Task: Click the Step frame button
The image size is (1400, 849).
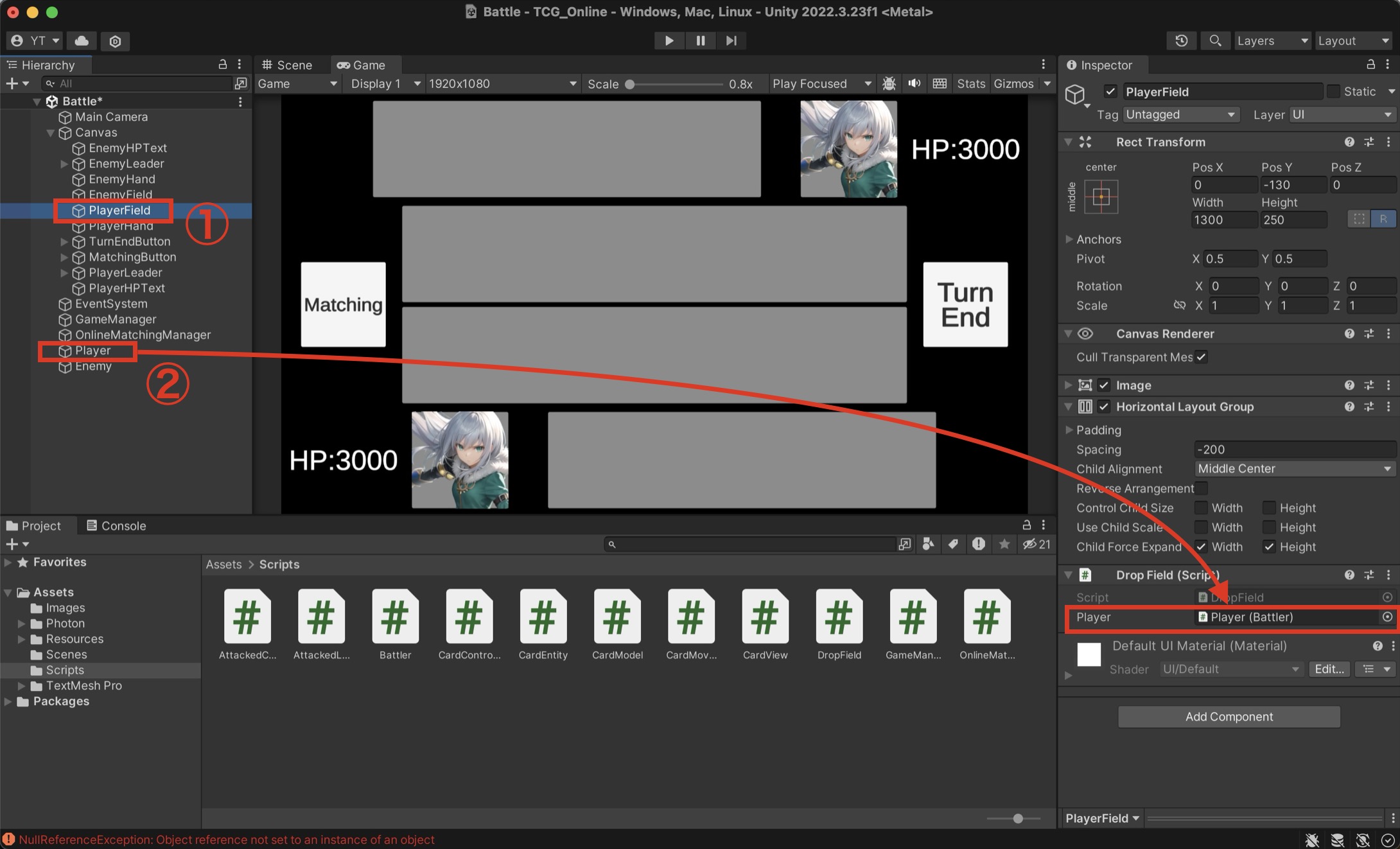Action: [x=731, y=40]
